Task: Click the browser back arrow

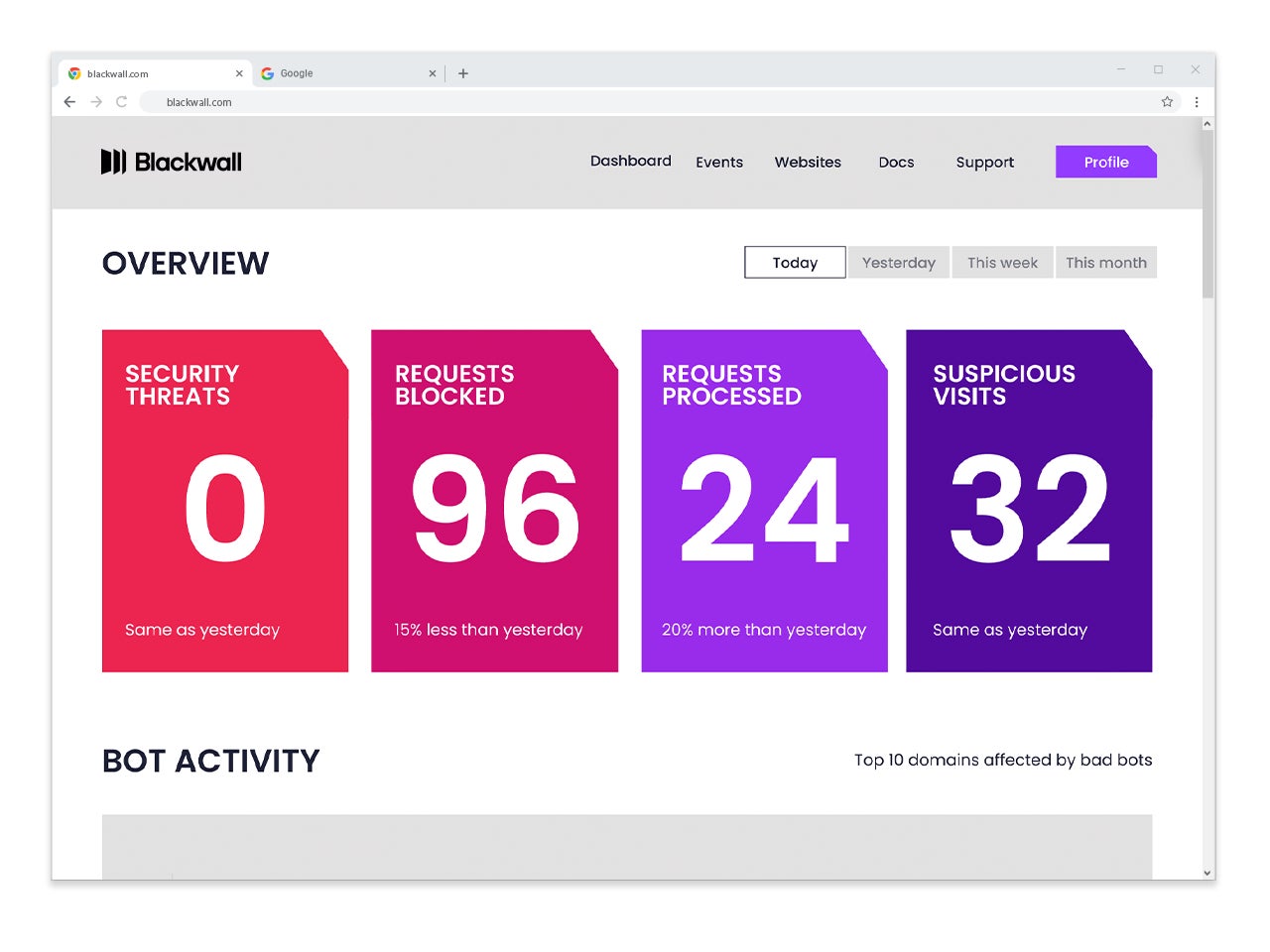Action: (x=69, y=102)
